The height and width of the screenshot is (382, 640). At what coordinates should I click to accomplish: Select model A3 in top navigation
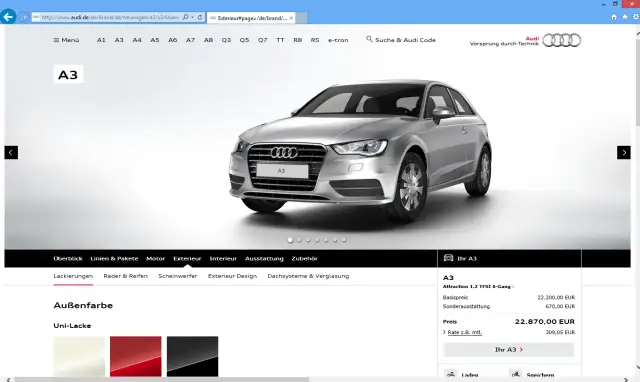tap(119, 40)
